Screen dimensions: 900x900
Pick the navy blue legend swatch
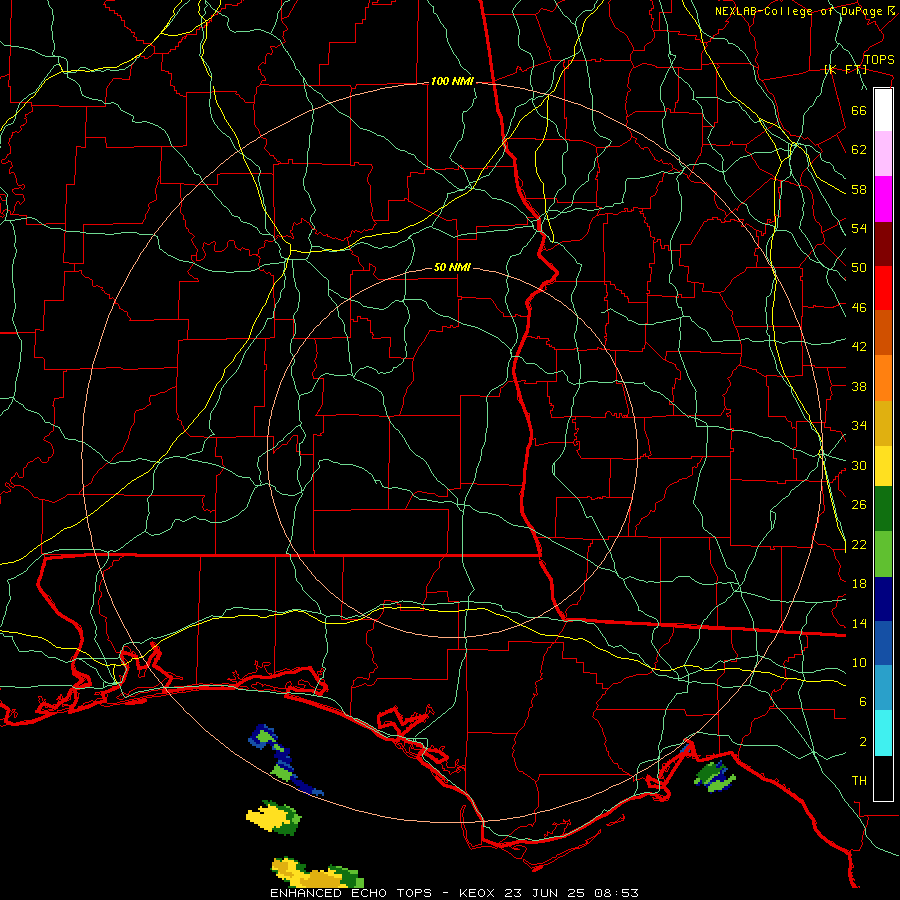pyautogui.click(x=883, y=599)
